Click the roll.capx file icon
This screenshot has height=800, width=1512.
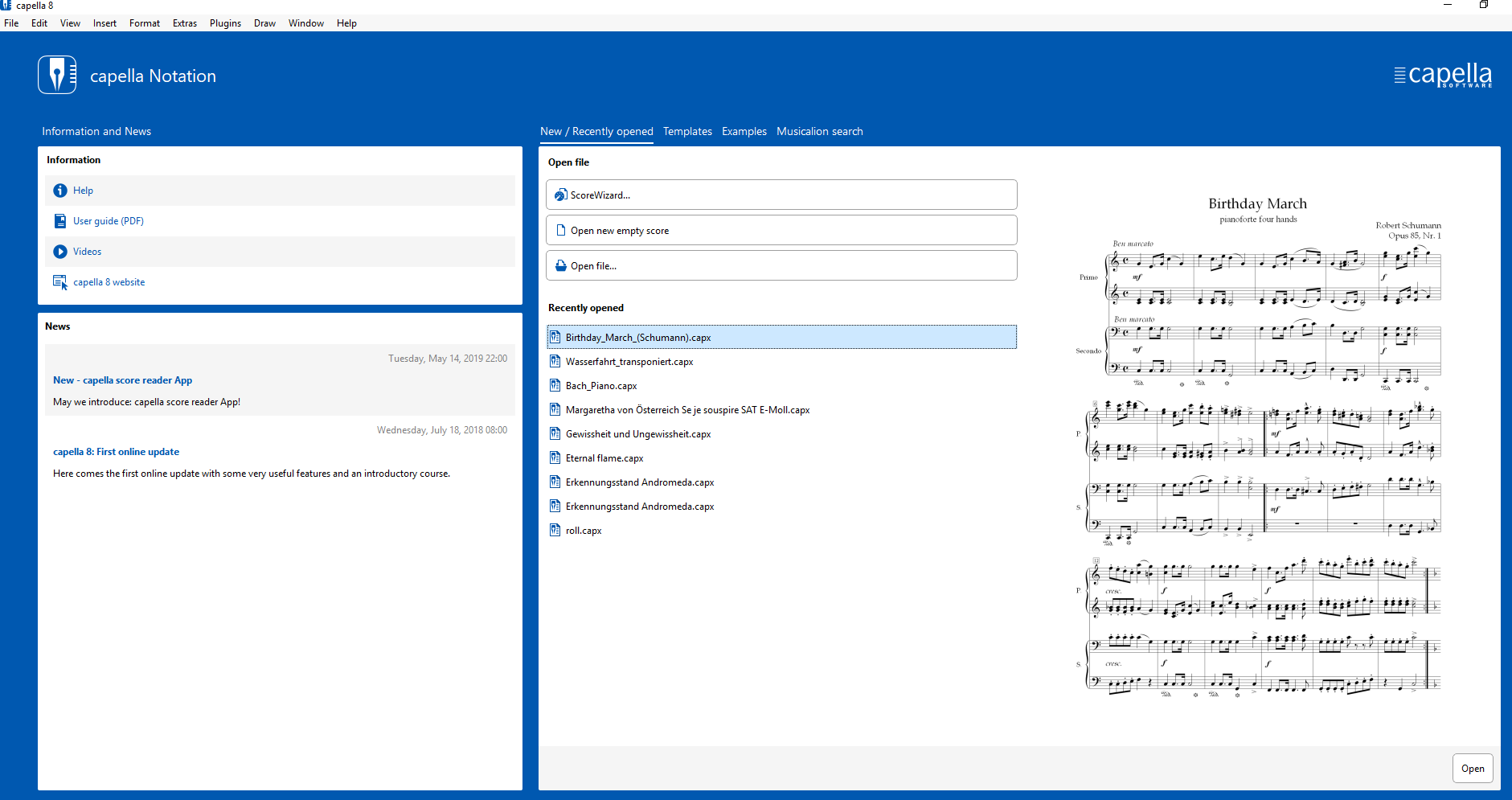(555, 530)
